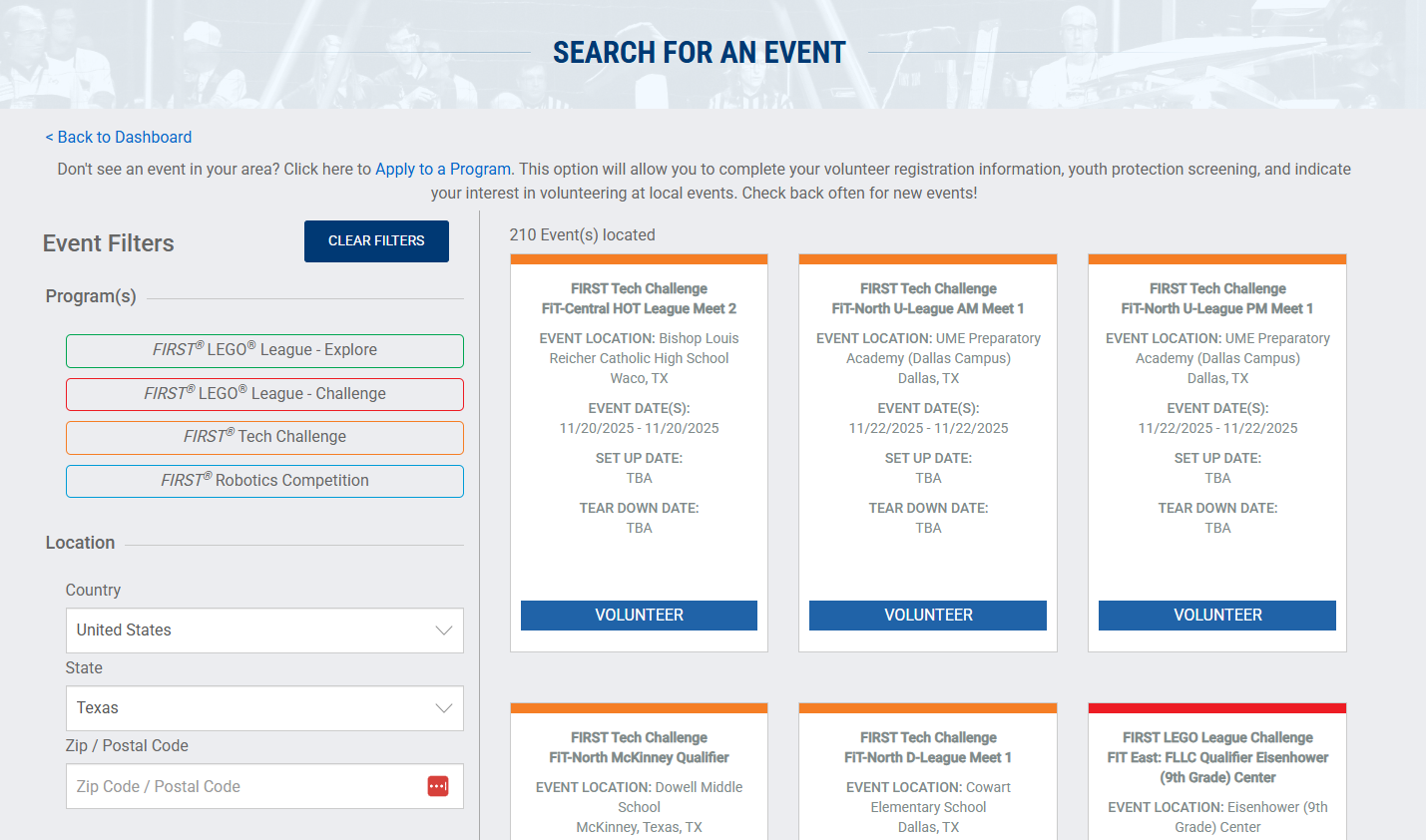Click the red icon in Zip Code field
The image size is (1426, 840).
tap(438, 786)
